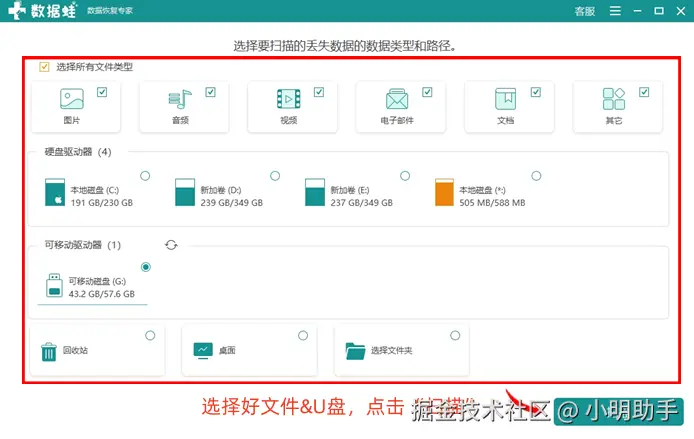Click the 新加卷 (D:) drive icon
694x439 pixels.
coord(185,192)
